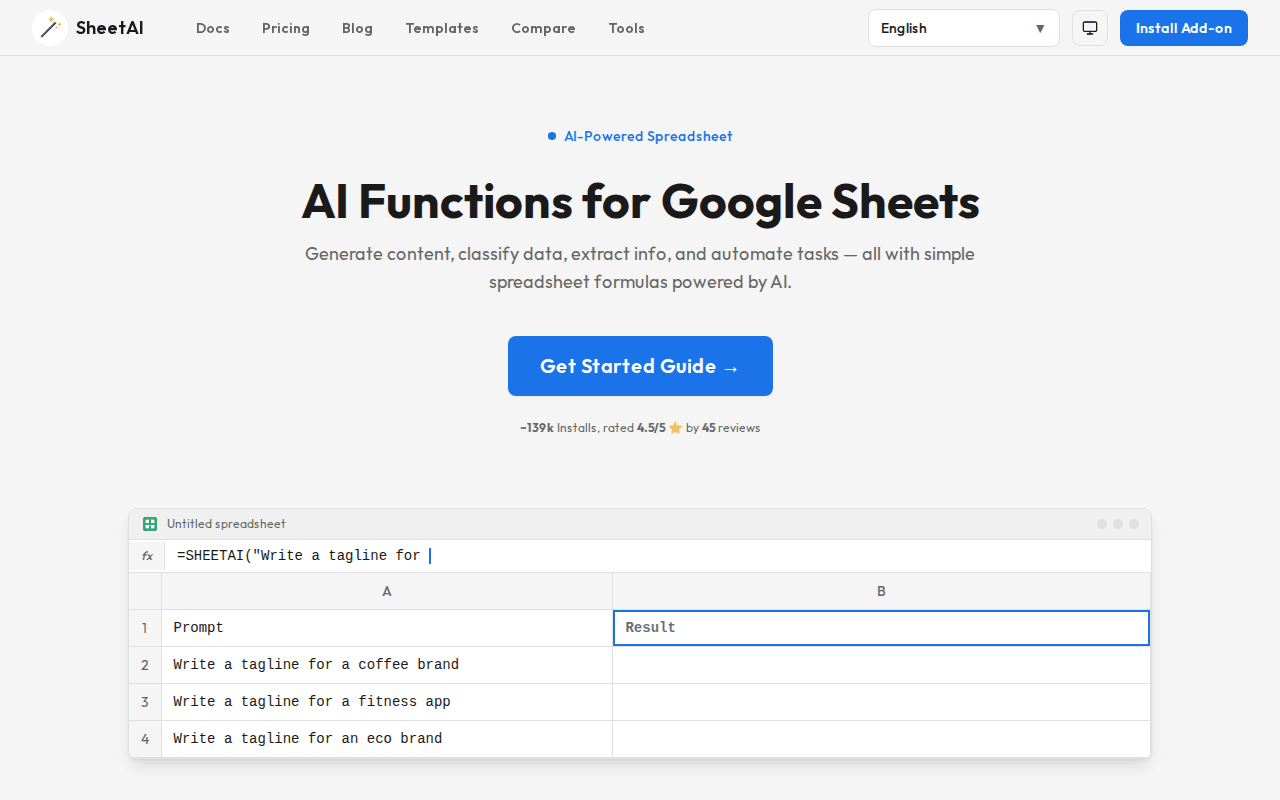Click into the formula bar input
1280x800 pixels.
point(657,556)
